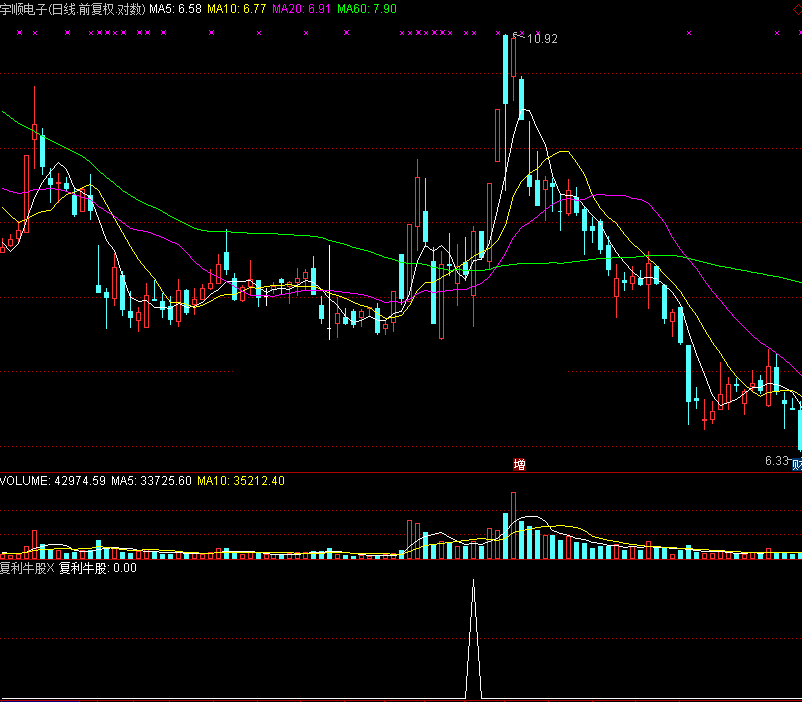Screen dimensions: 802x702
Task: Click the 6.33 low price label
Action: click(777, 460)
